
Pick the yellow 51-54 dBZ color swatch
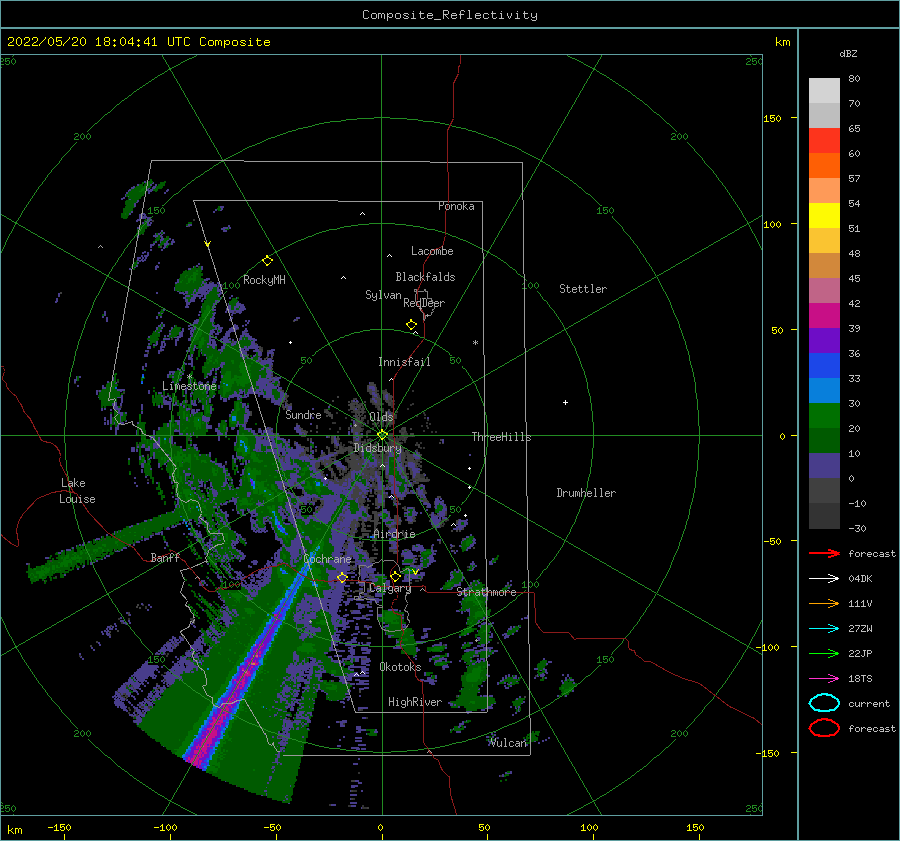pos(824,216)
